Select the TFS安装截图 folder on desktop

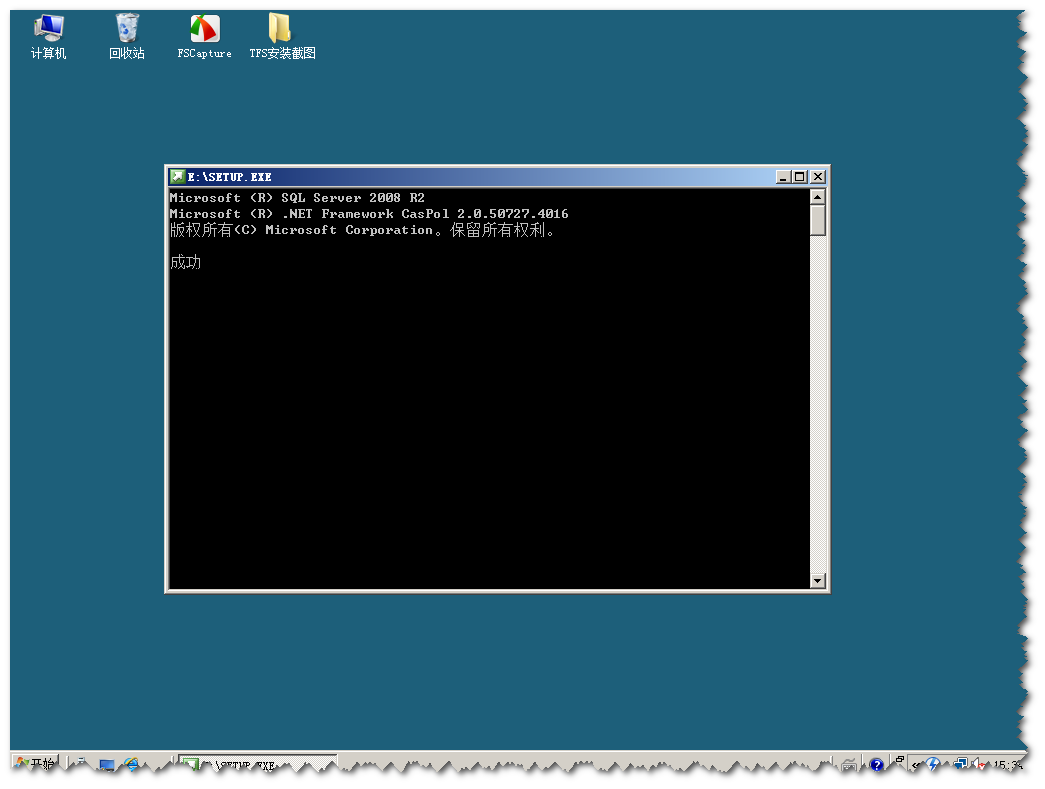[282, 37]
